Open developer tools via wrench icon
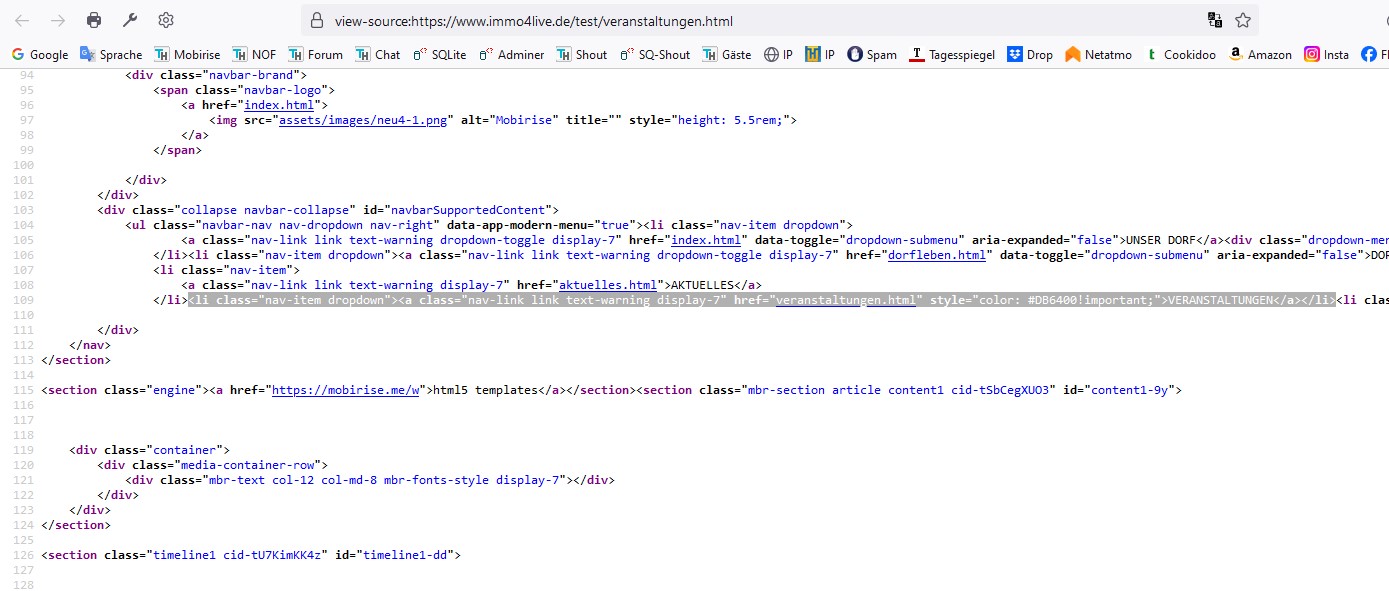 pos(130,20)
